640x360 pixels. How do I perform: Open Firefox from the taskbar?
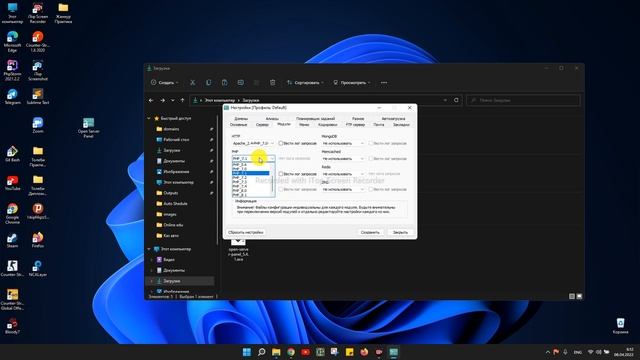[364, 352]
